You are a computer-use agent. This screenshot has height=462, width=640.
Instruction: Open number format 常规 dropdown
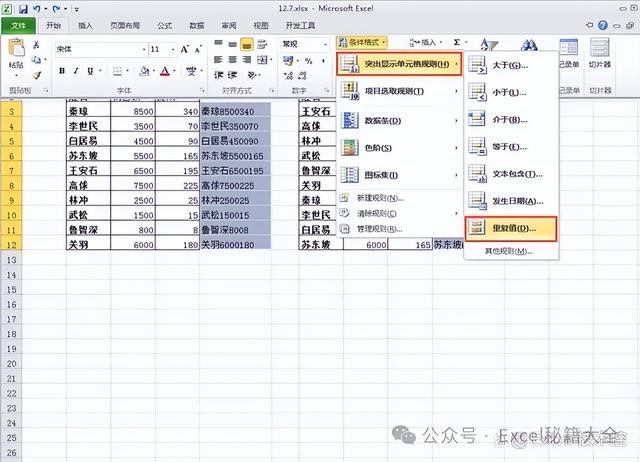[325, 44]
